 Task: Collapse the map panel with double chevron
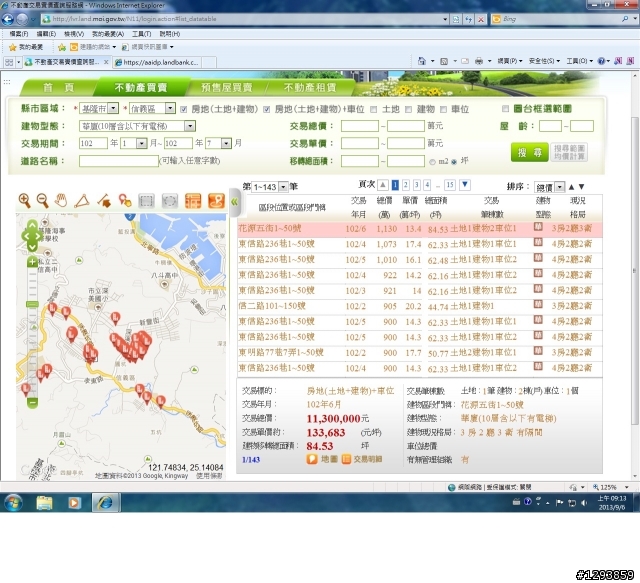pyautogui.click(x=234, y=202)
